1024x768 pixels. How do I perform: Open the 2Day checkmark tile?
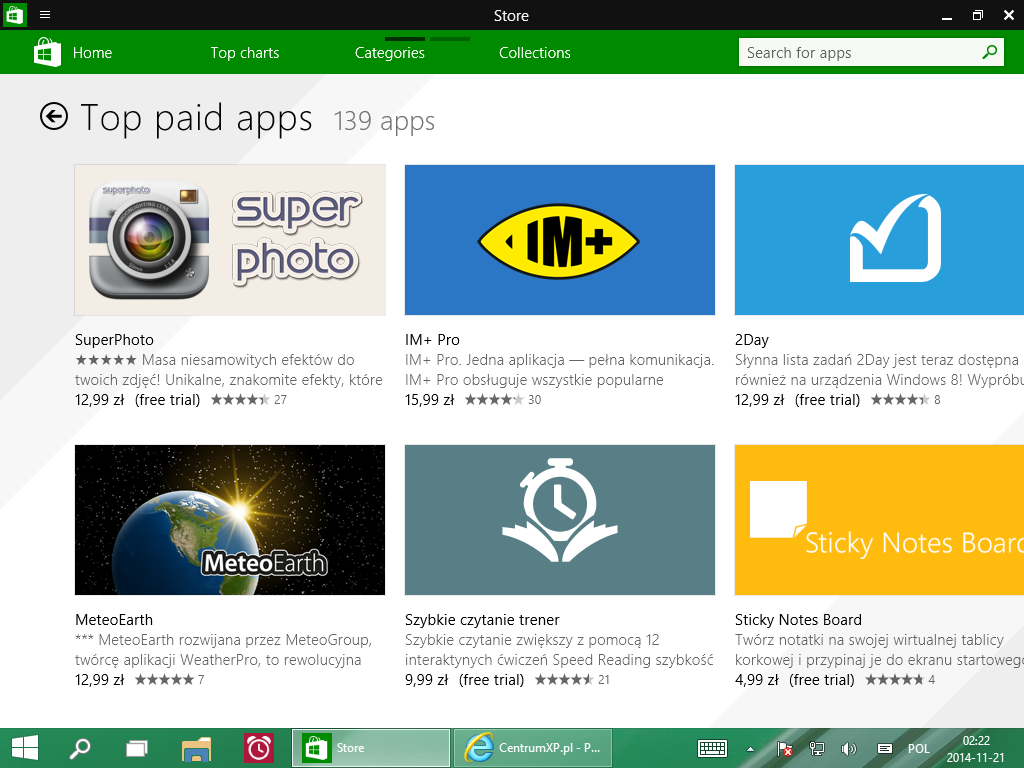pyautogui.click(x=879, y=240)
